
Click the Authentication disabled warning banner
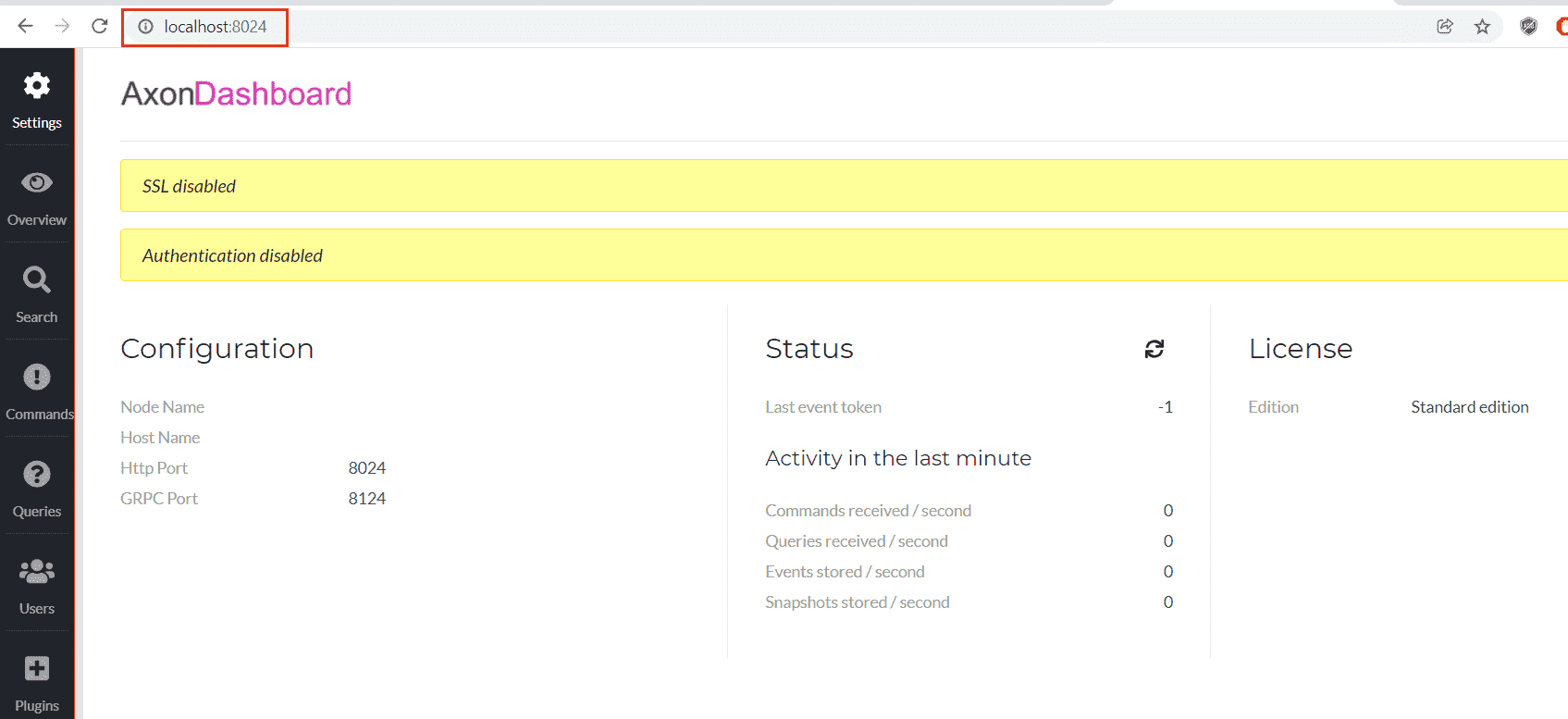pos(844,255)
